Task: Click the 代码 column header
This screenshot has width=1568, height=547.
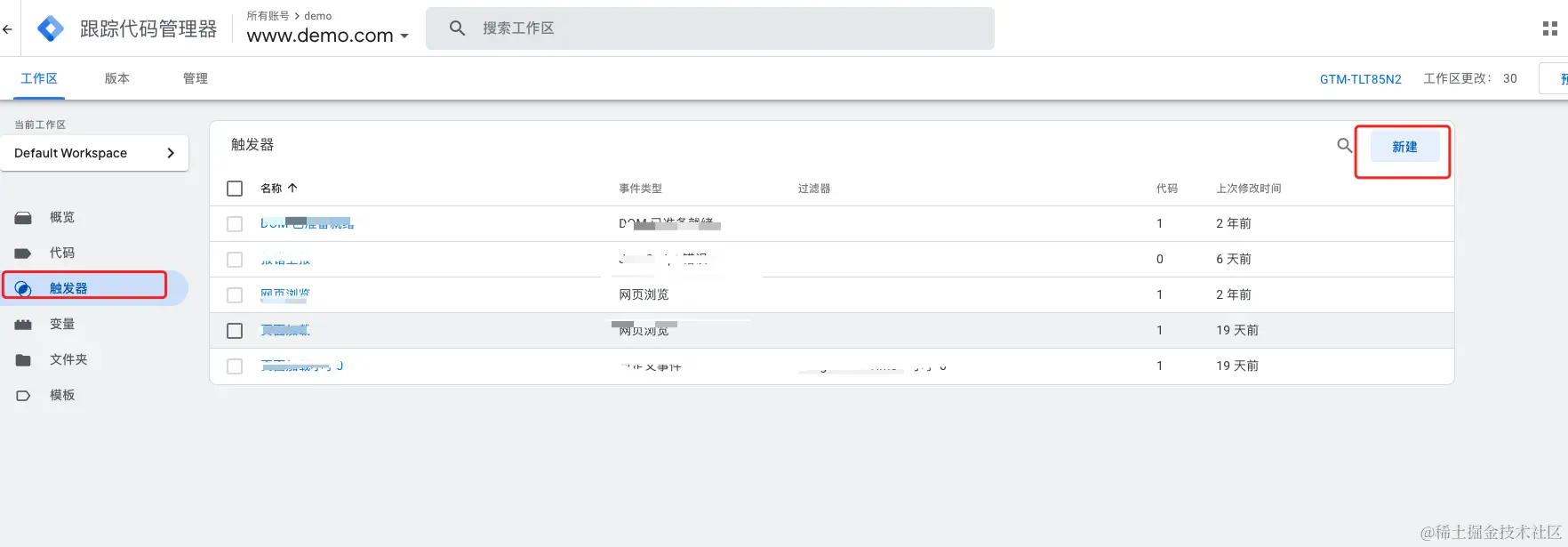Action: click(x=1167, y=189)
